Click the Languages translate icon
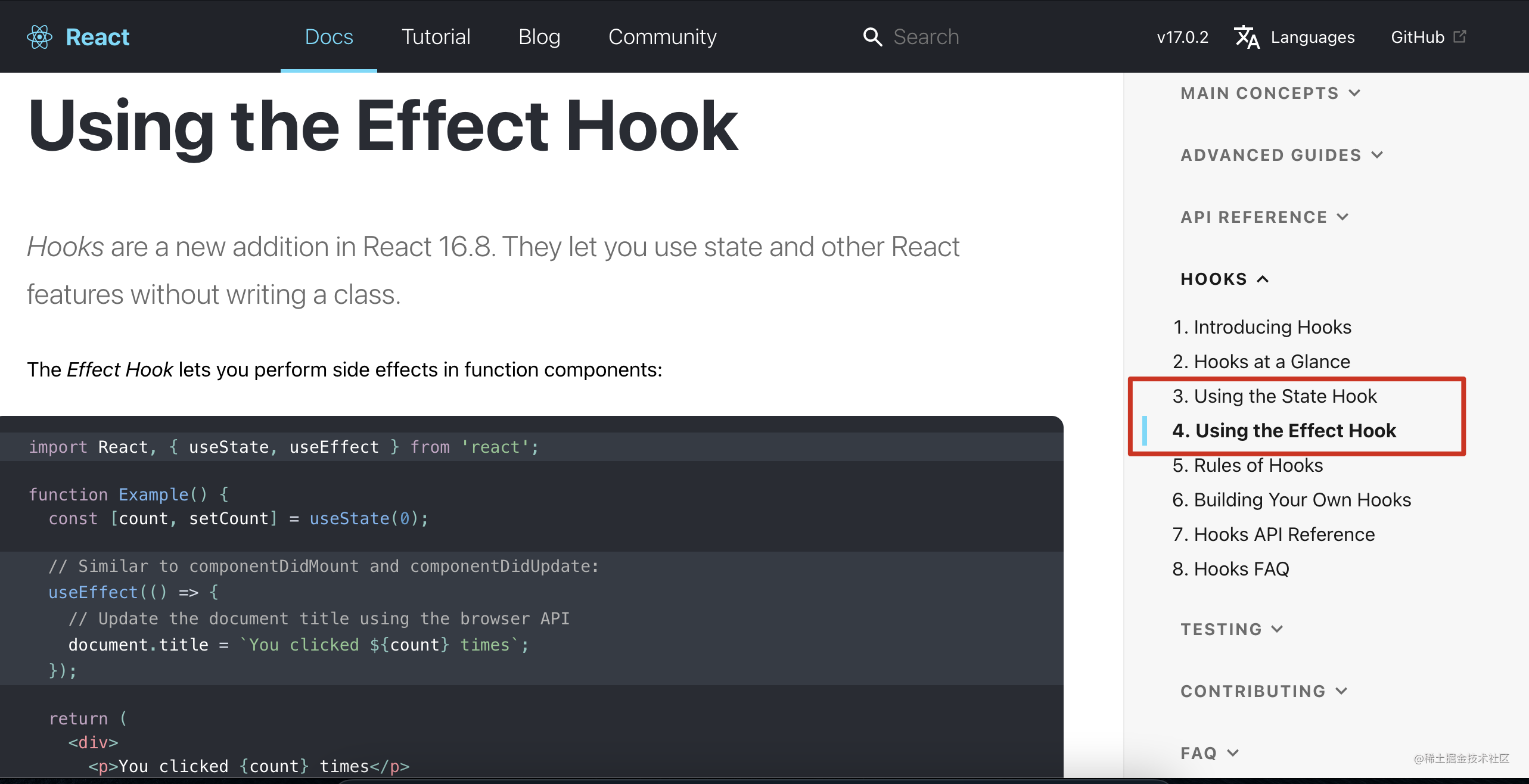The width and height of the screenshot is (1529, 784). tap(1246, 37)
